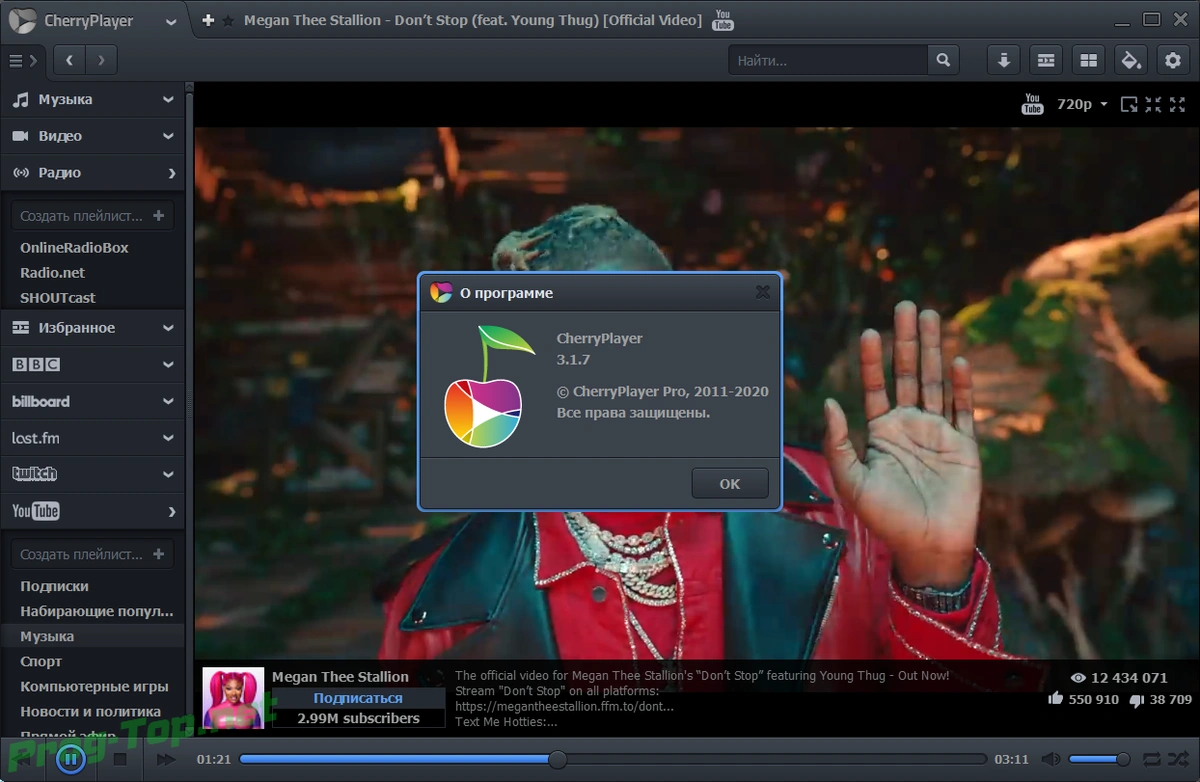Toggle the playlist view button
1200x782 pixels.
tap(1046, 61)
